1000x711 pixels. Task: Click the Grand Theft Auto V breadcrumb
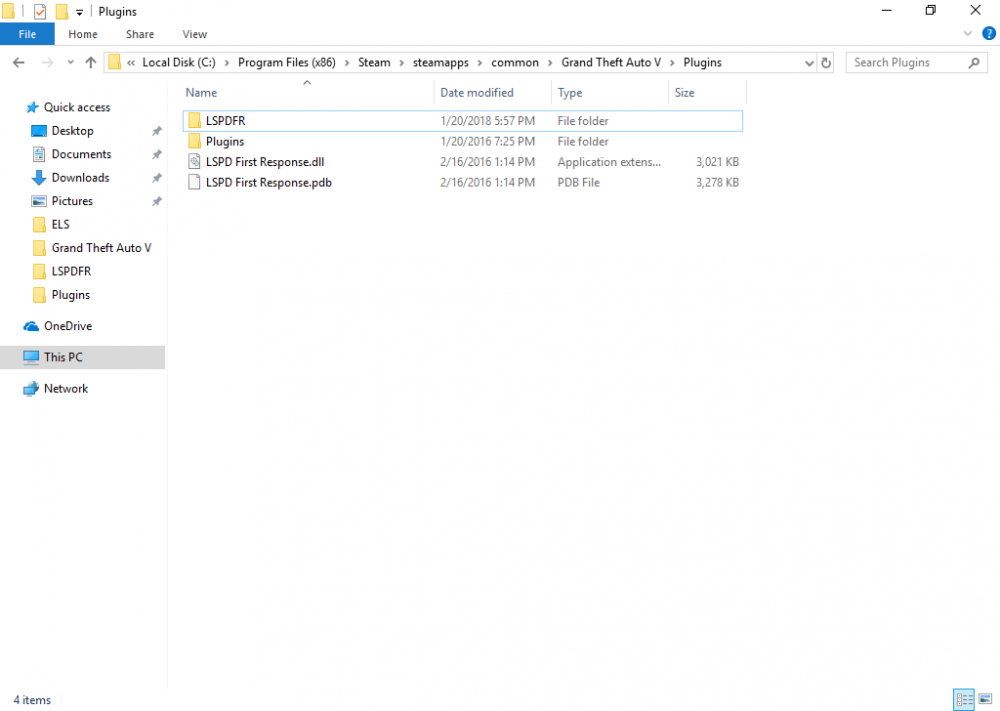(x=611, y=62)
